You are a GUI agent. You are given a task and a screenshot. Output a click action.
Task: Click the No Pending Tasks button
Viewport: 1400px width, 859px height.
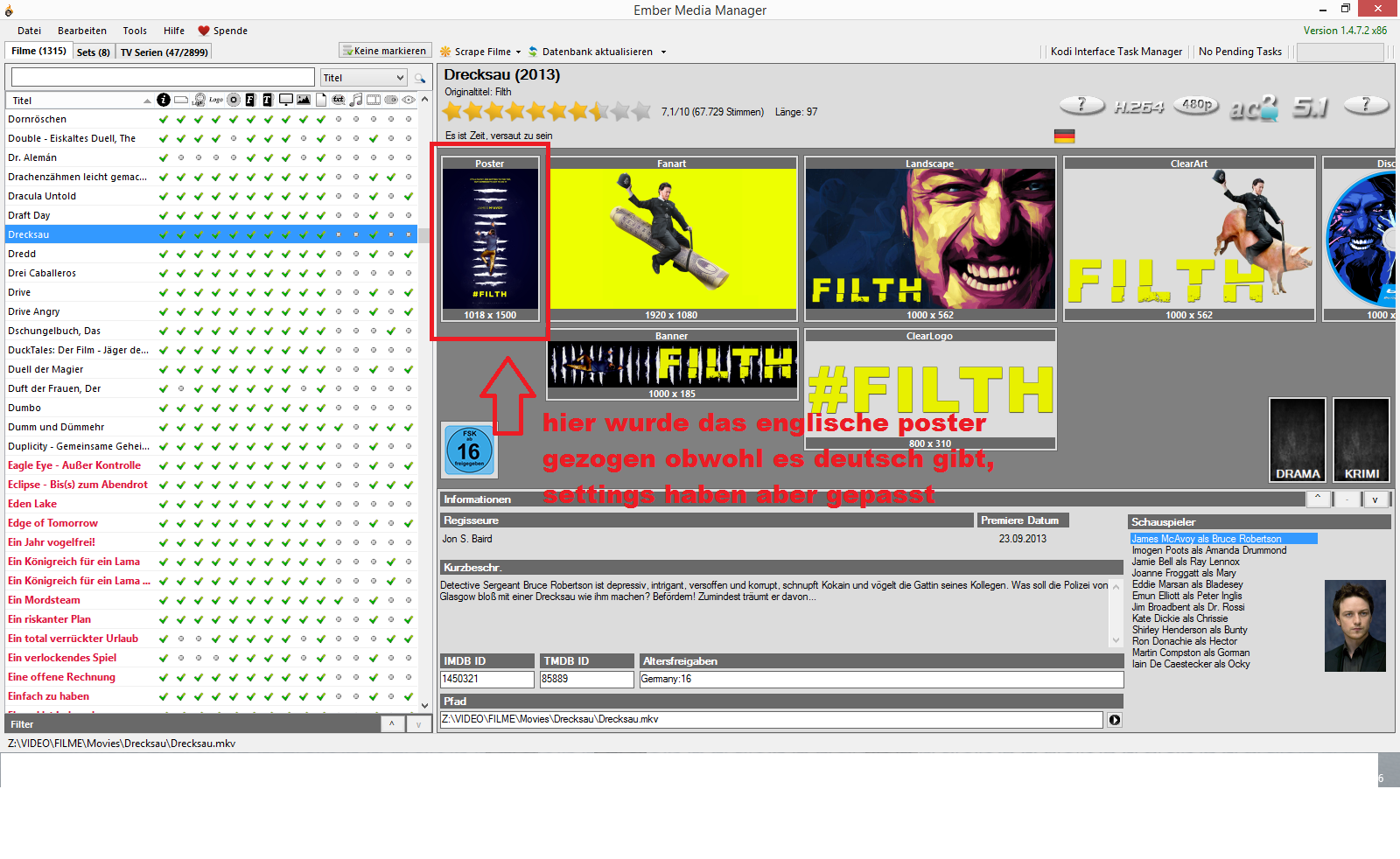click(x=1240, y=52)
